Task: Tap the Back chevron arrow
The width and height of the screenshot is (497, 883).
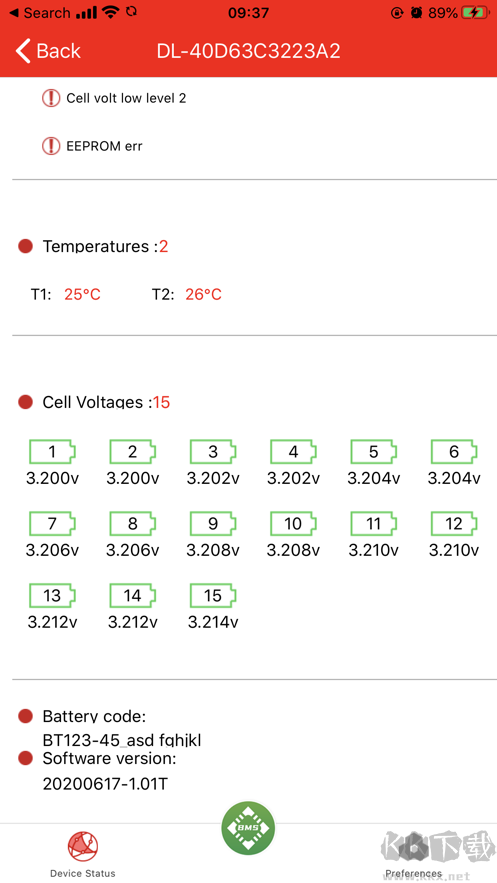Action: [x=23, y=51]
